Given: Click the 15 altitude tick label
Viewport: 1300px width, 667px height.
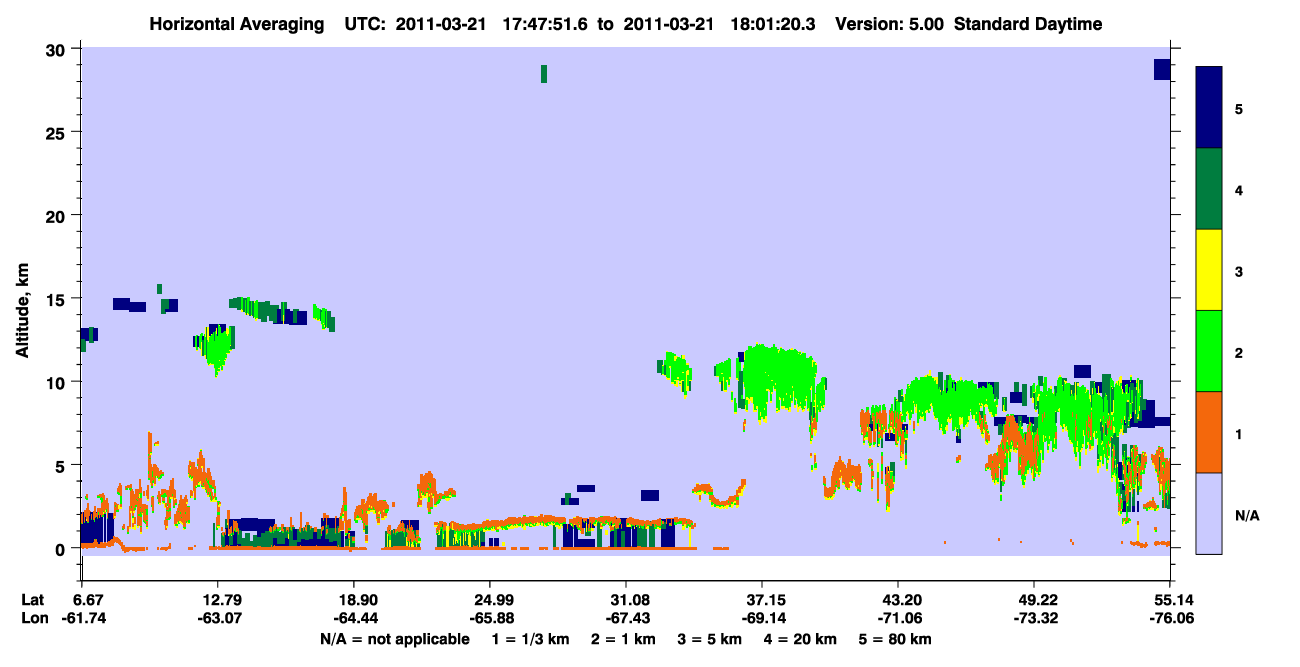Looking at the screenshot, I should [58, 299].
